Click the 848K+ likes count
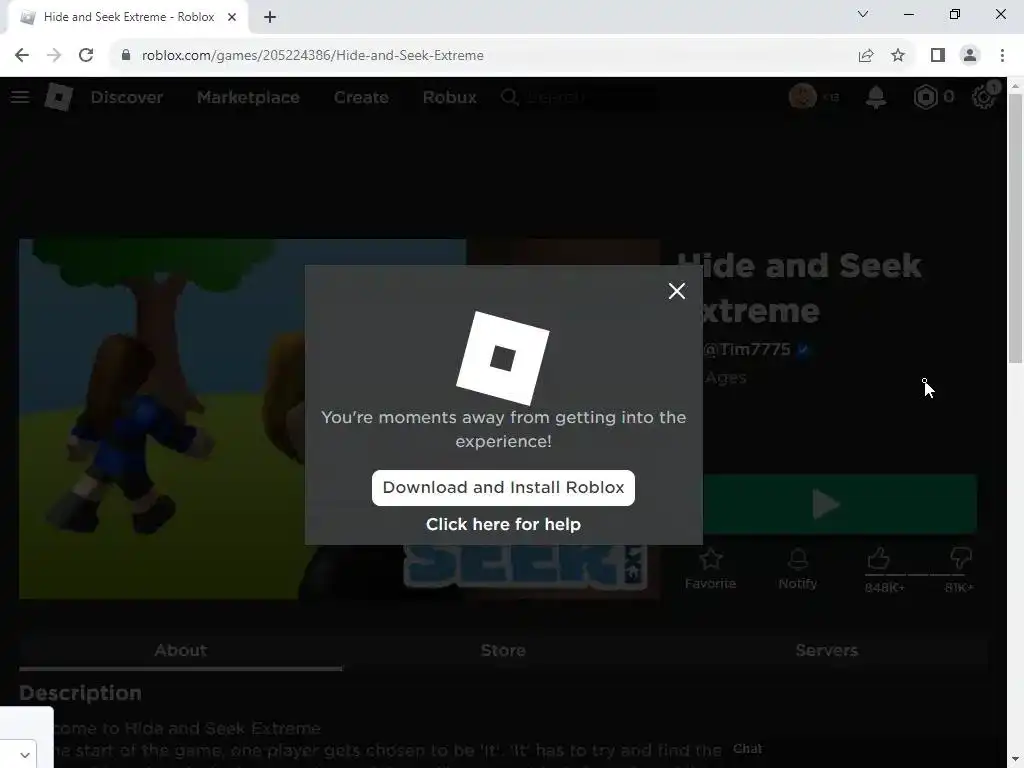This screenshot has width=1024, height=768. point(884,588)
